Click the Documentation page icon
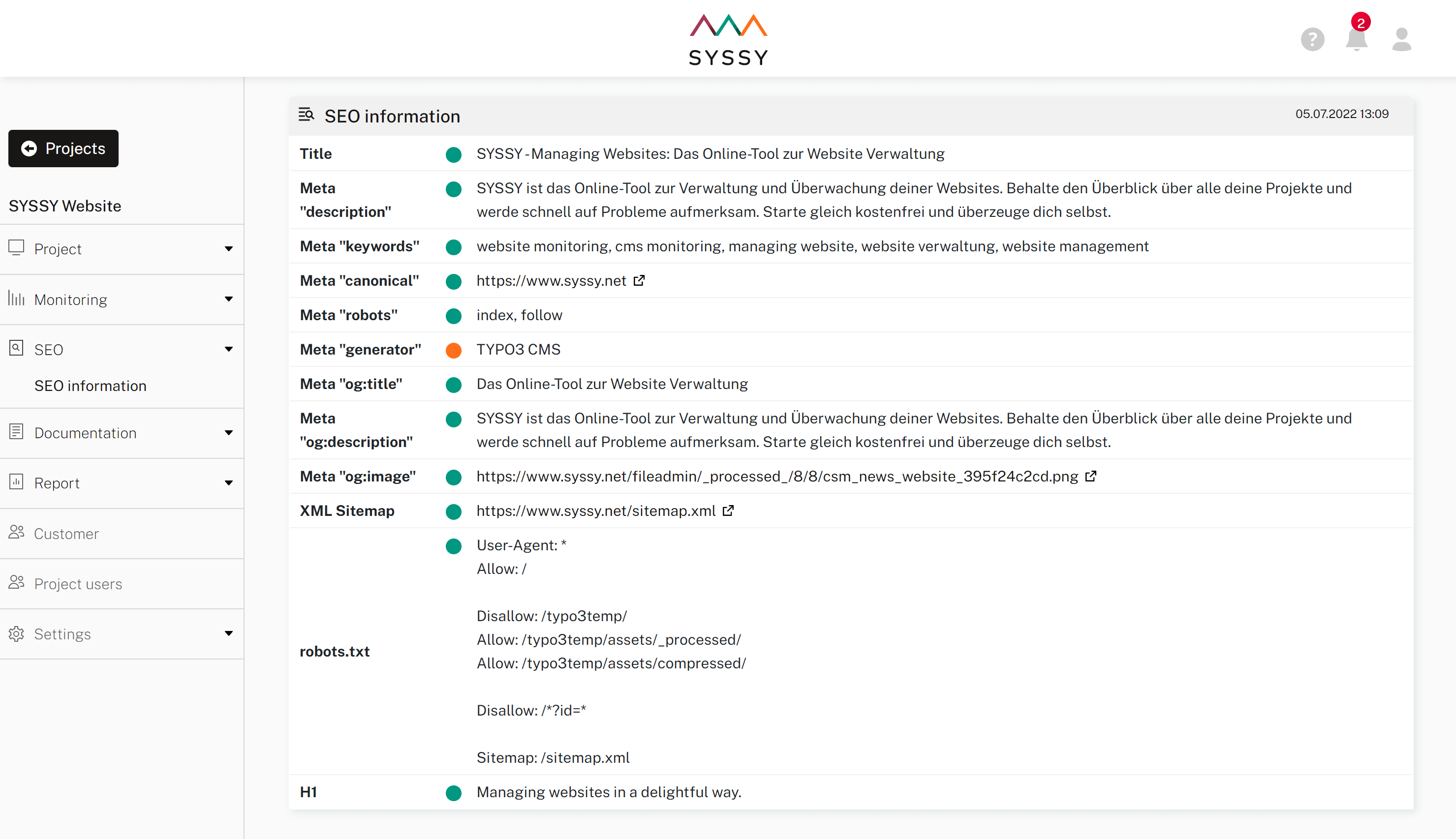This screenshot has height=839, width=1456. point(16,432)
